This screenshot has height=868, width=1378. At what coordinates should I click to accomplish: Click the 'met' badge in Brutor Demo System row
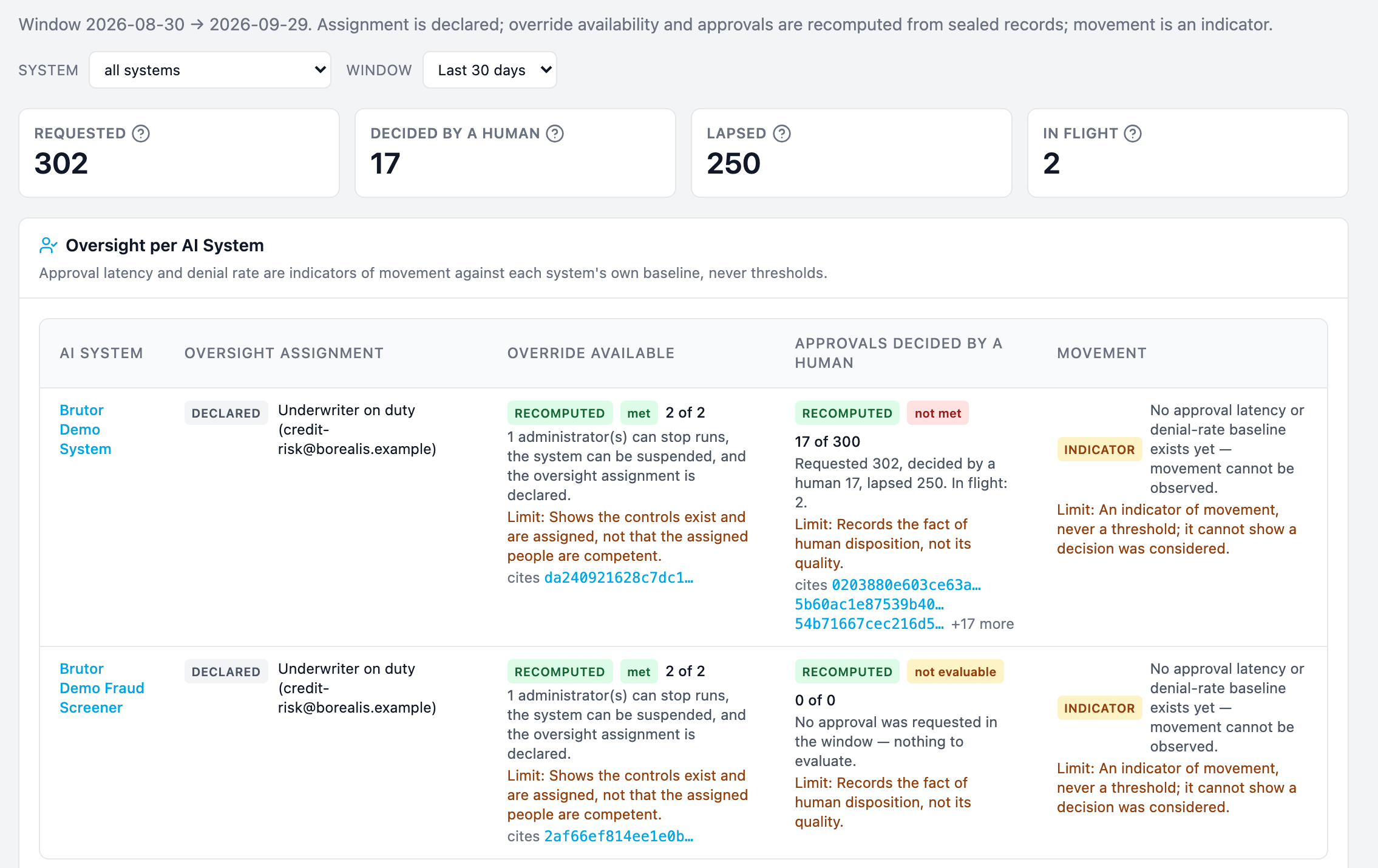(639, 413)
